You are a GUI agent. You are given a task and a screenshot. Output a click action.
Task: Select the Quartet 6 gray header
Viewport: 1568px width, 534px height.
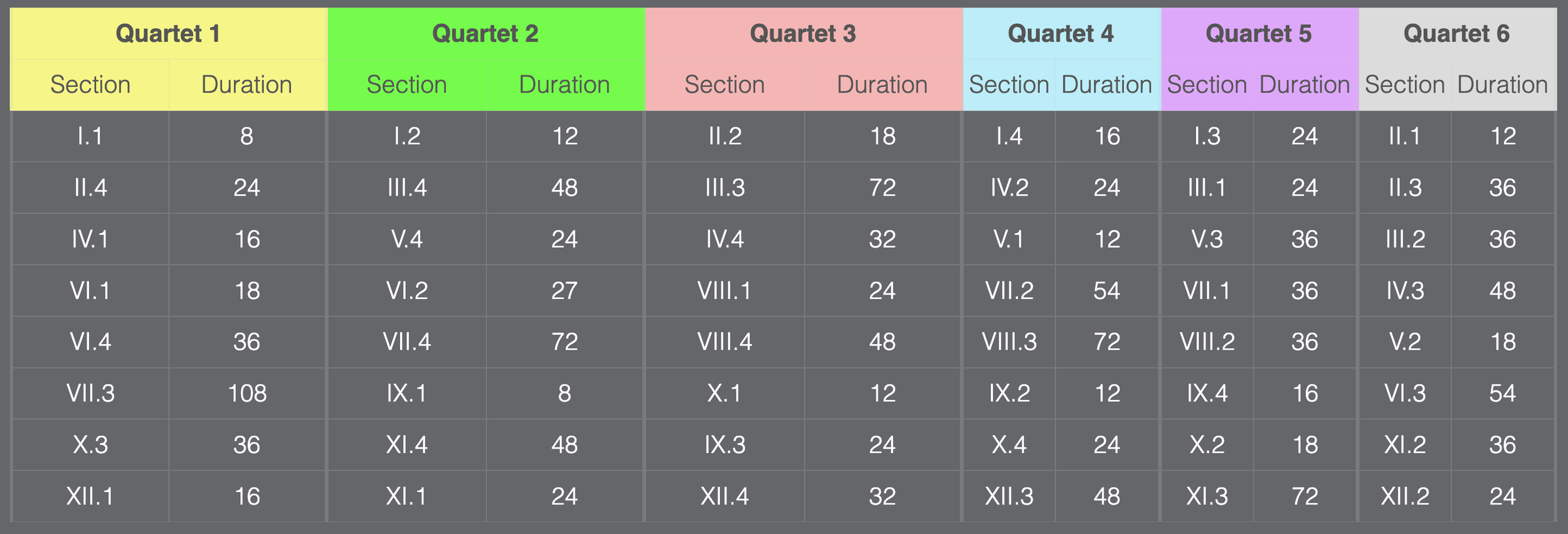(x=1457, y=33)
